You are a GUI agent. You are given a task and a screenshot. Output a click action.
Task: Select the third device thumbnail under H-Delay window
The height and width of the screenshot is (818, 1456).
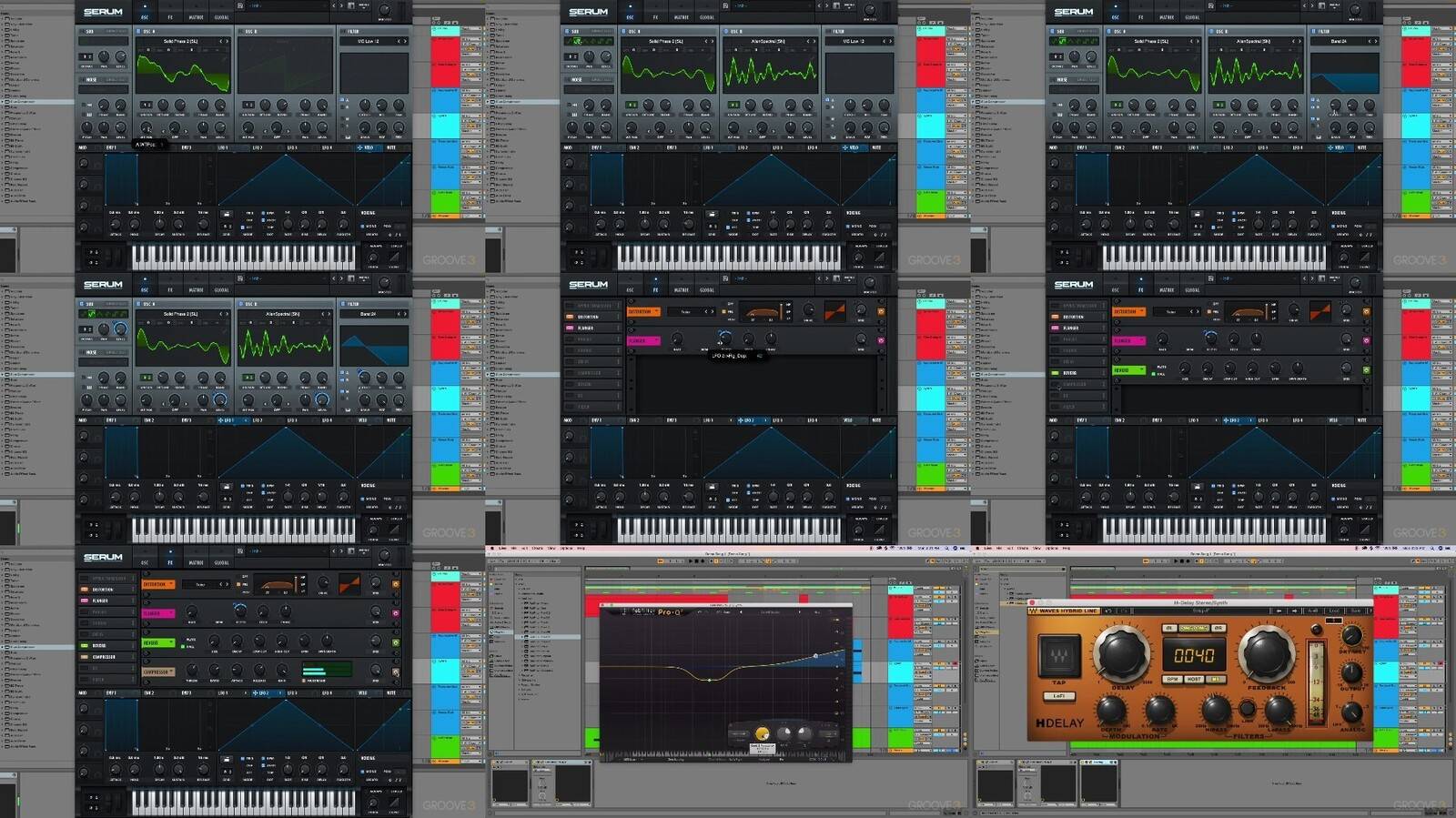click(x=1098, y=784)
